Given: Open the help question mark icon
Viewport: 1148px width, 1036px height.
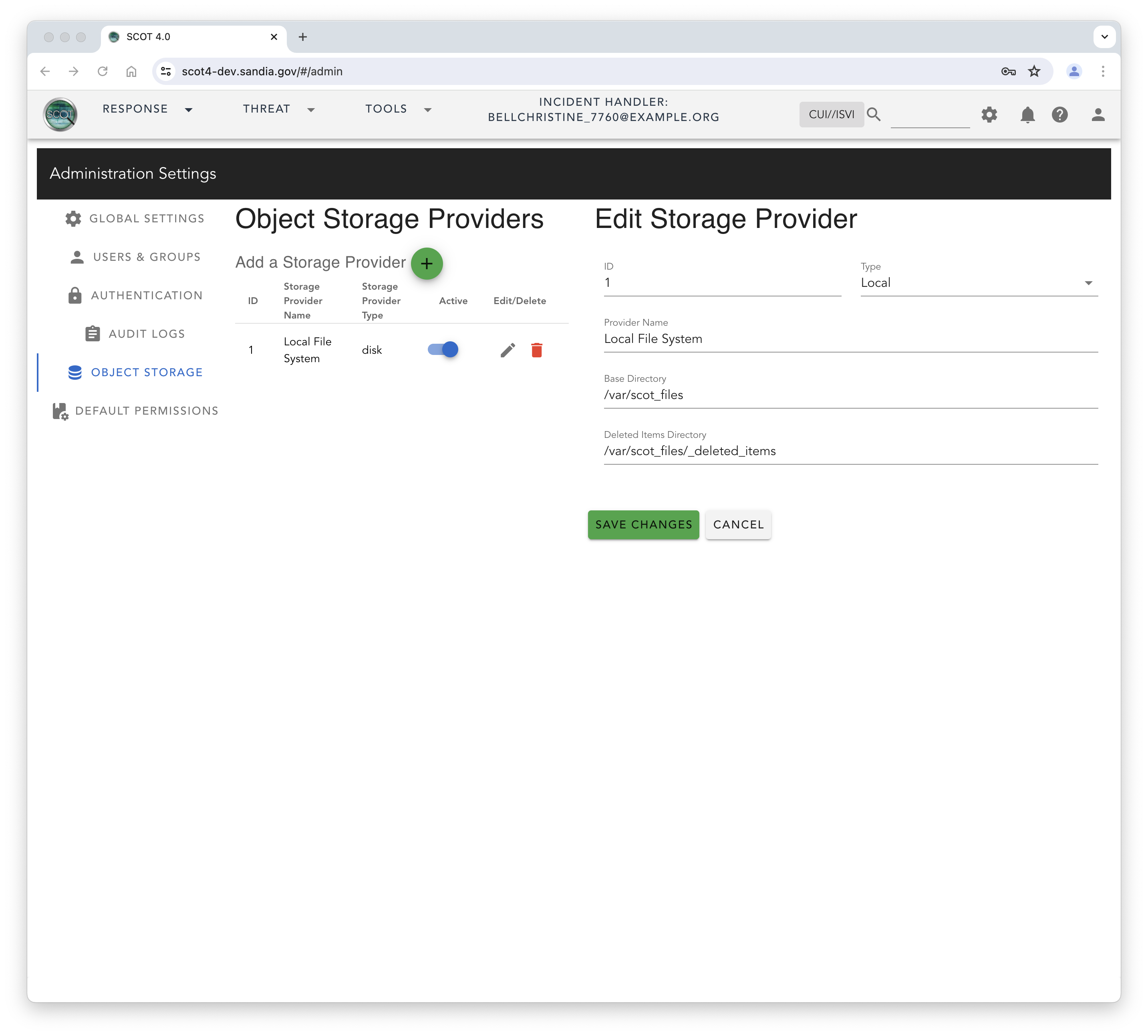Looking at the screenshot, I should click(x=1059, y=115).
